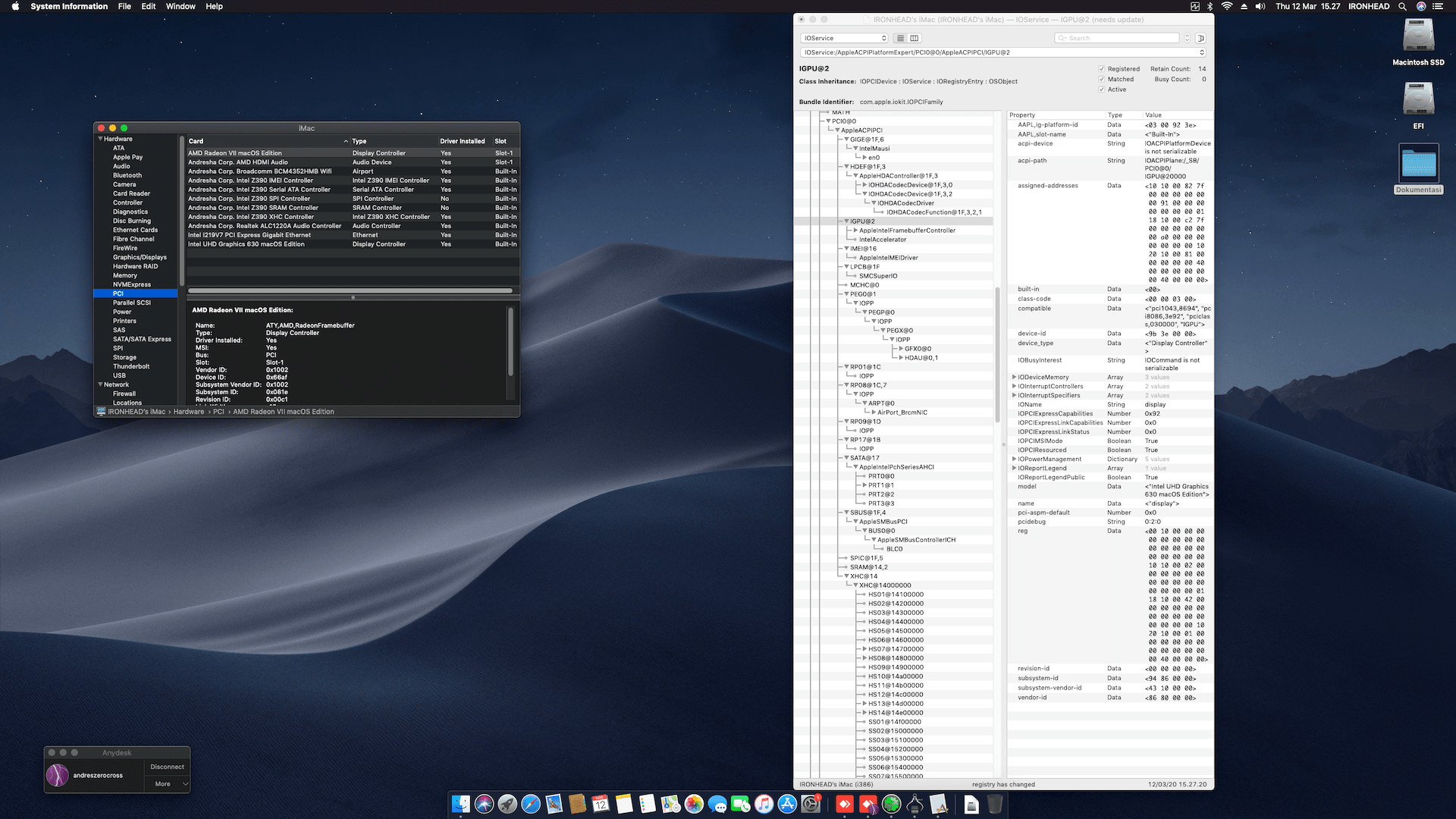Screen dimensions: 1456x819
Task: Open the IRONHEAD user menu
Action: [1369, 6]
